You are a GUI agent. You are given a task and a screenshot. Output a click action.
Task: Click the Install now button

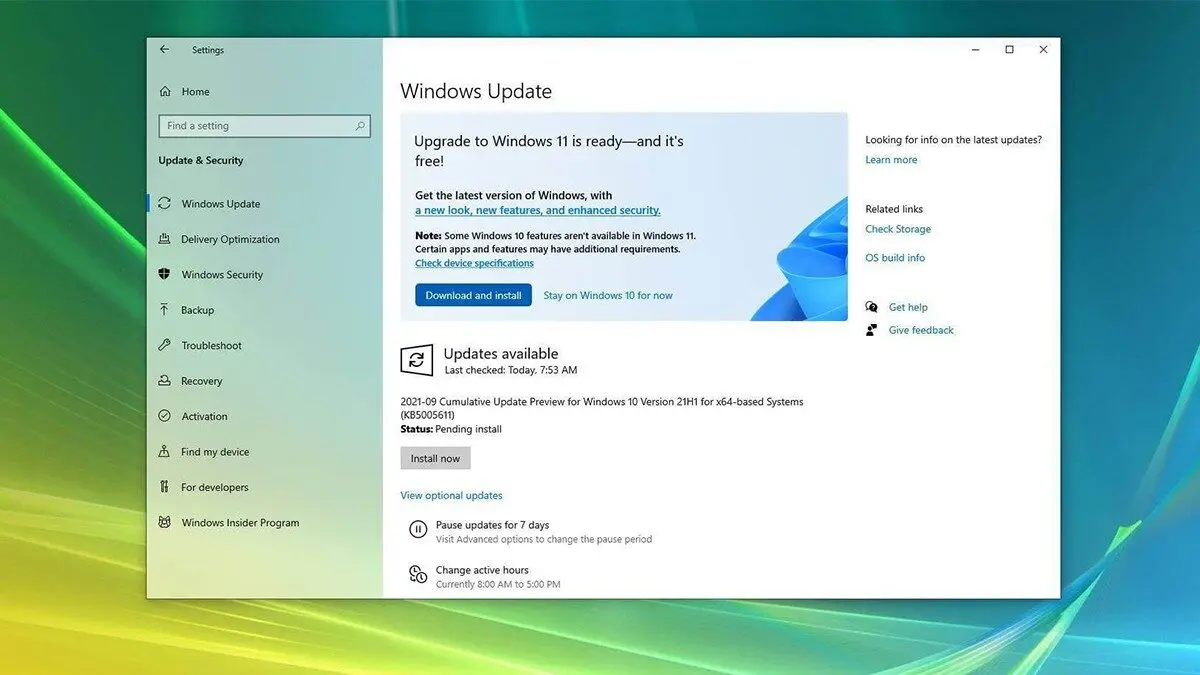pyautogui.click(x=436, y=458)
